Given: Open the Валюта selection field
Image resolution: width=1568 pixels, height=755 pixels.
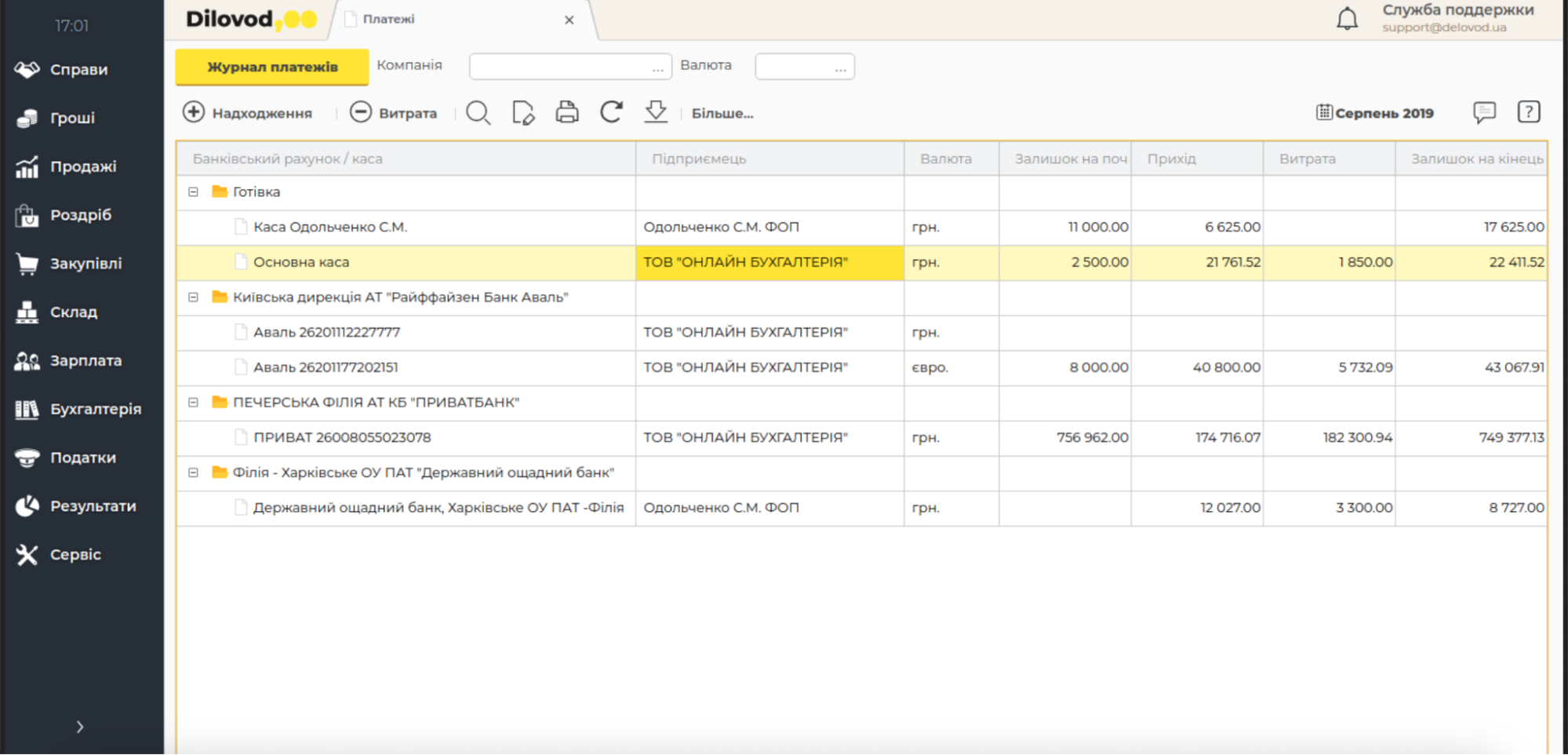Looking at the screenshot, I should point(805,67).
